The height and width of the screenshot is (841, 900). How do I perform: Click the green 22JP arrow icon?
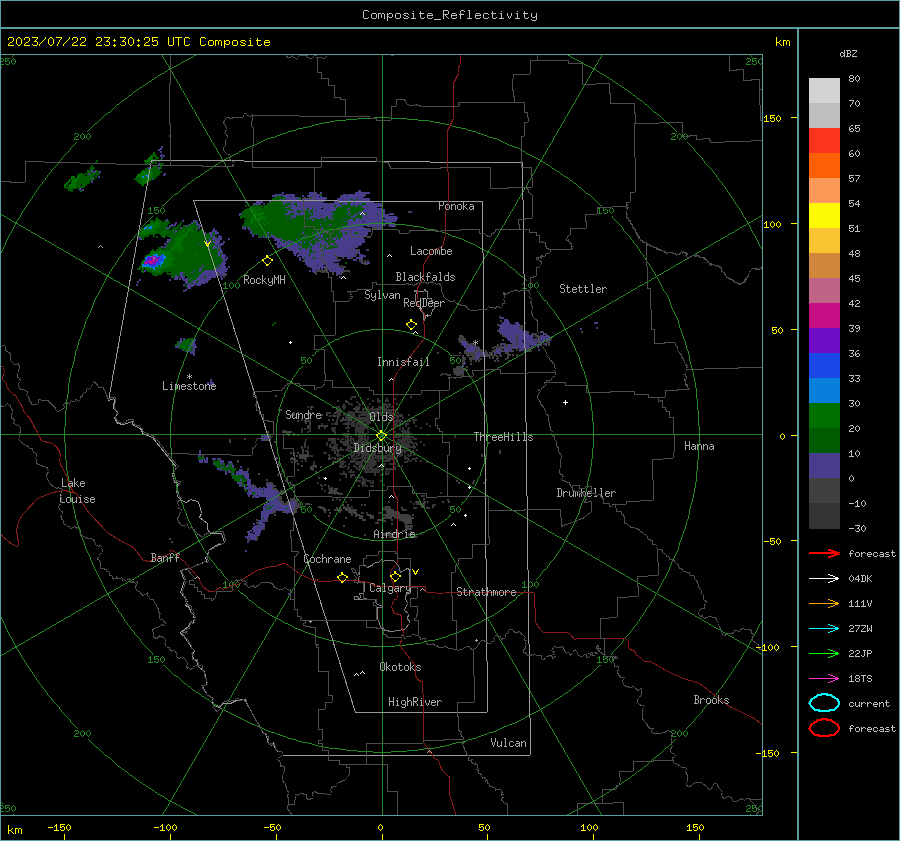[x=824, y=653]
